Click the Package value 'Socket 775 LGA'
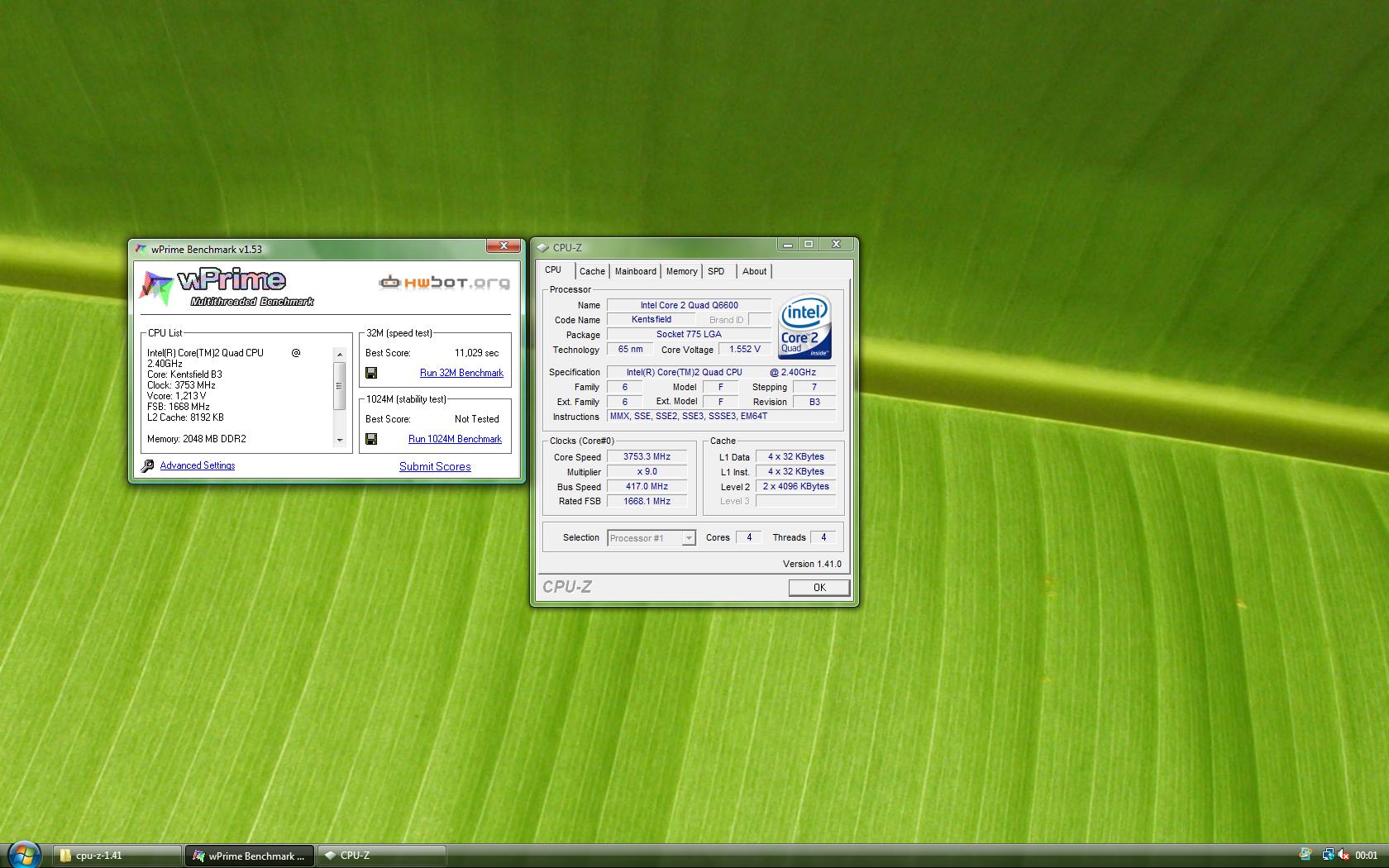 click(689, 335)
